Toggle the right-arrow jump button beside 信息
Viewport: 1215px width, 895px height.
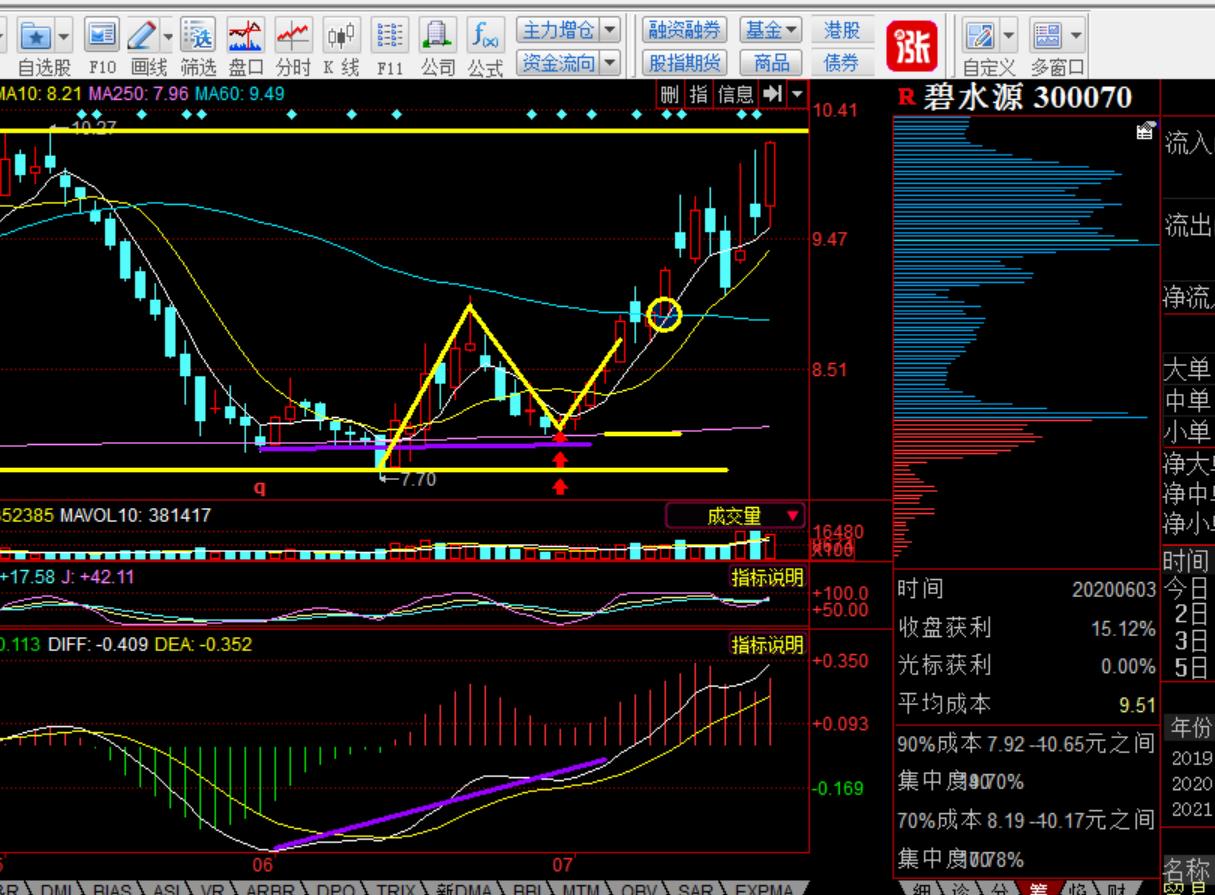click(773, 95)
